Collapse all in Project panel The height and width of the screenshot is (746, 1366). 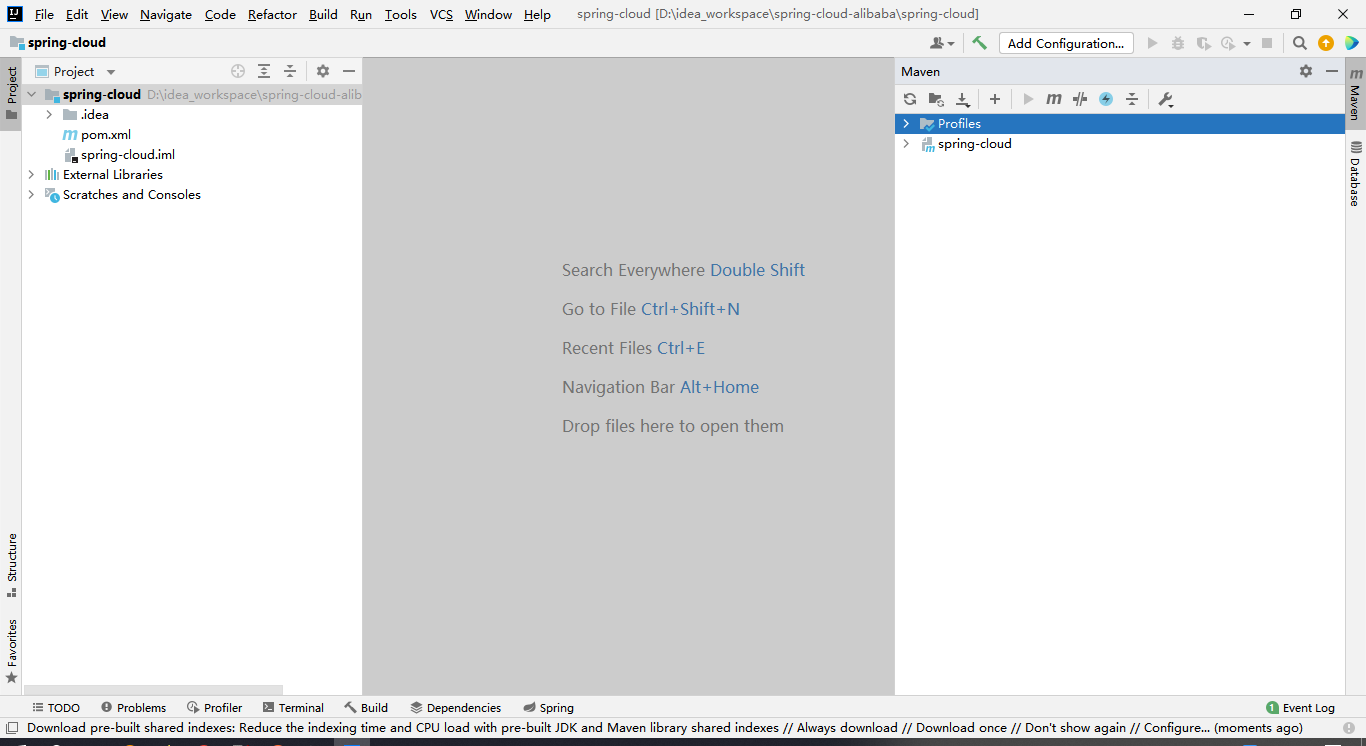(290, 71)
